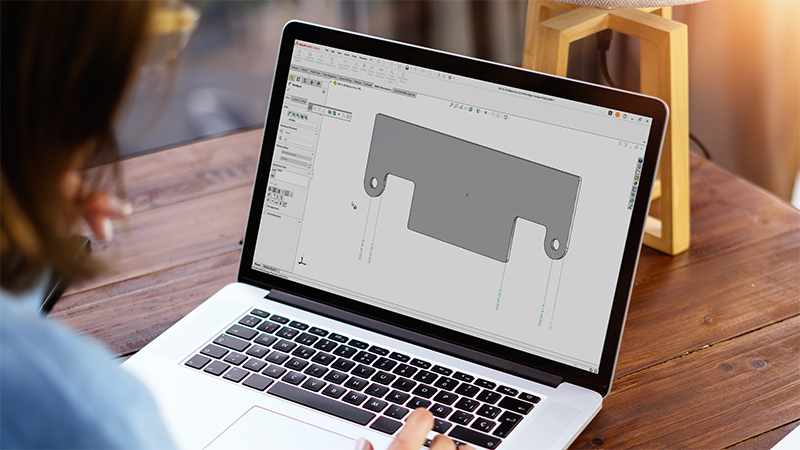Image resolution: width=800 pixels, height=450 pixels.
Task: Switch to the DisplayManager color-wheel tab
Action: [318, 84]
